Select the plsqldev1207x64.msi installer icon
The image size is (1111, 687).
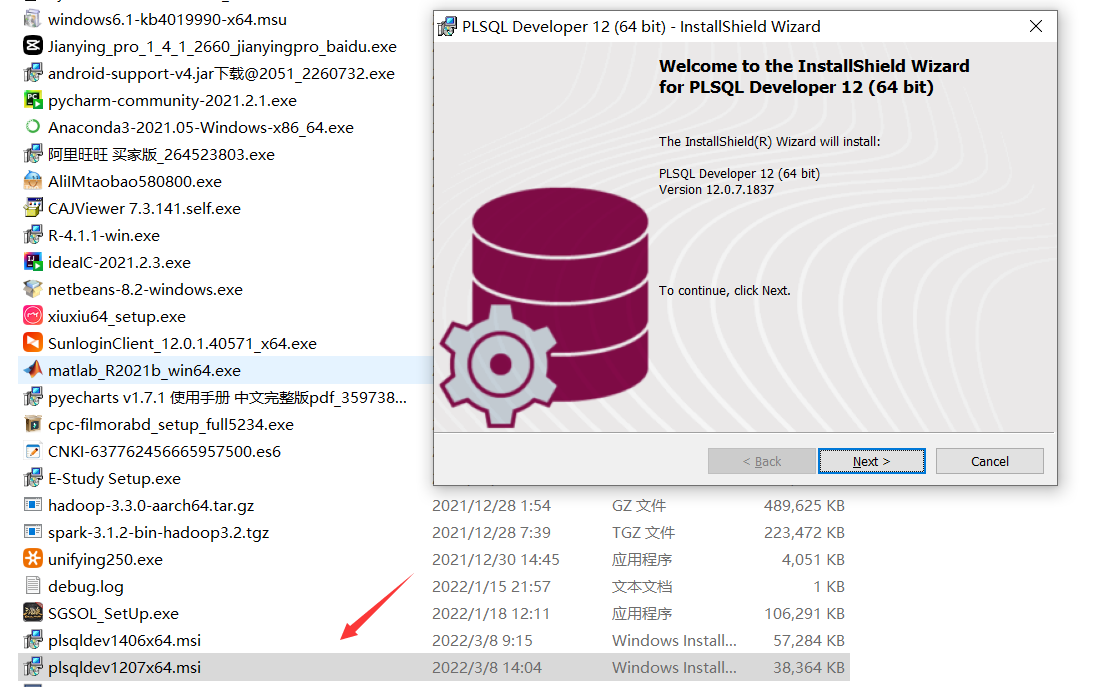(x=33, y=666)
